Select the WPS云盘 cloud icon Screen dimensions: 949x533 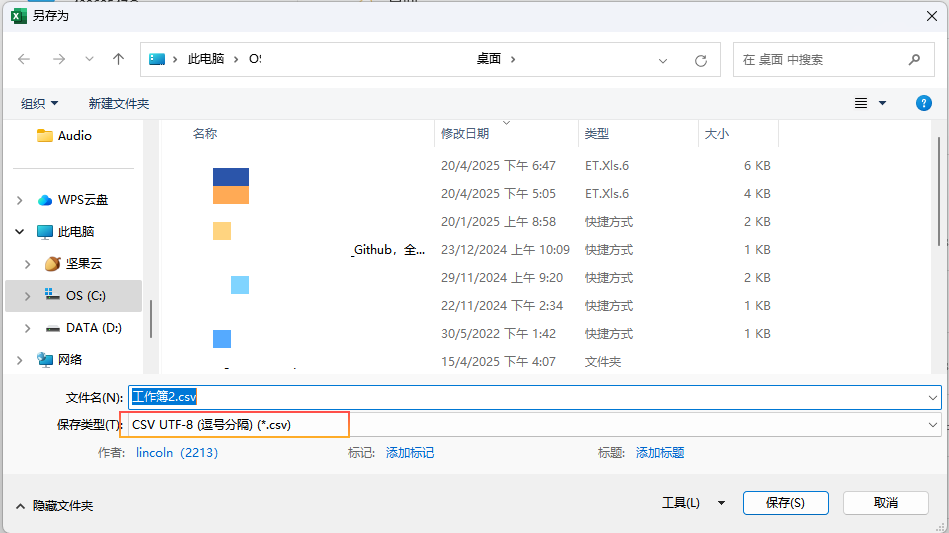45,200
